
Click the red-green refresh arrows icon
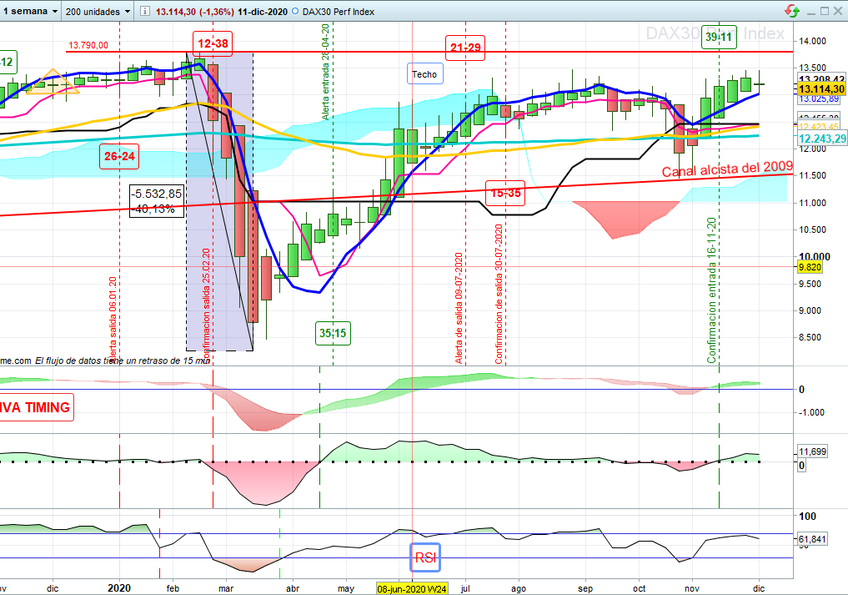point(792,11)
